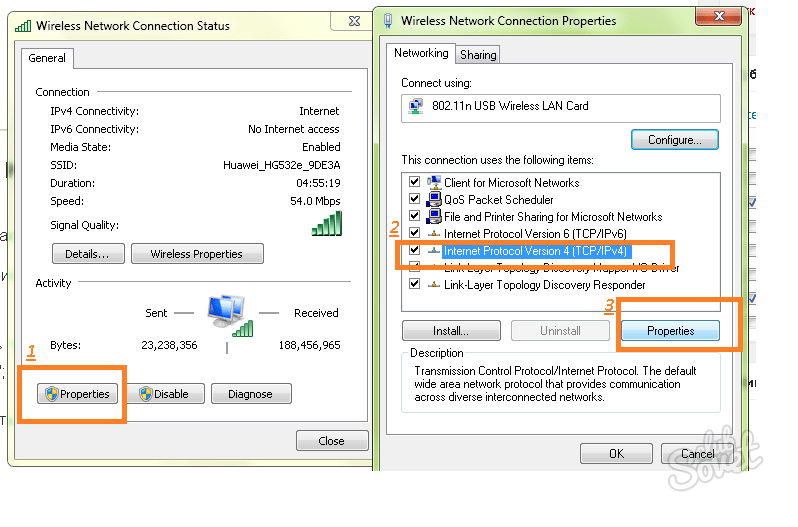The height and width of the screenshot is (527, 798).
Task: Click signal bars icon in Status title bar
Action: 23,25
